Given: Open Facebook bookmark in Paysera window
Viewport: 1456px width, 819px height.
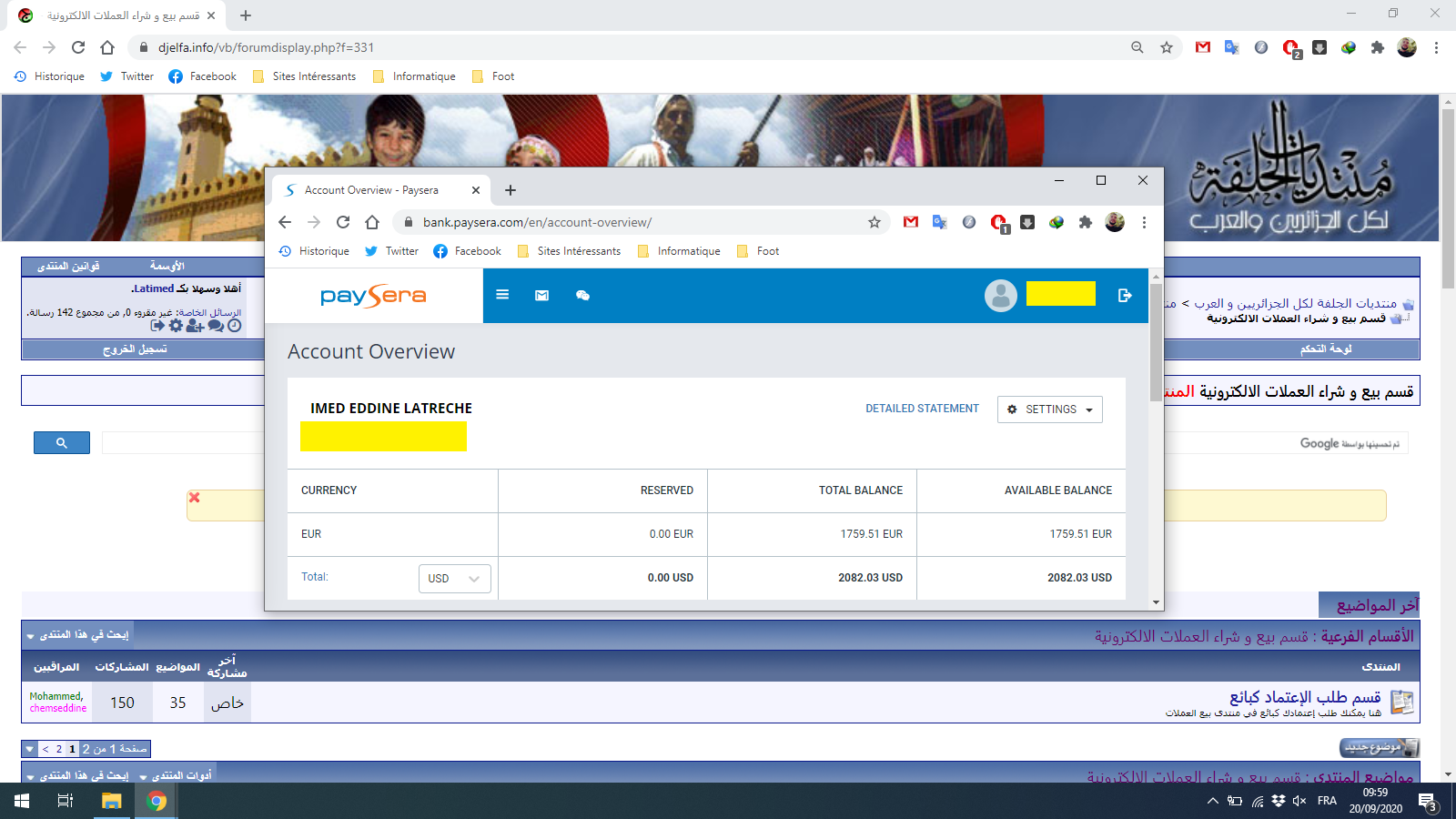Looking at the screenshot, I should [468, 251].
